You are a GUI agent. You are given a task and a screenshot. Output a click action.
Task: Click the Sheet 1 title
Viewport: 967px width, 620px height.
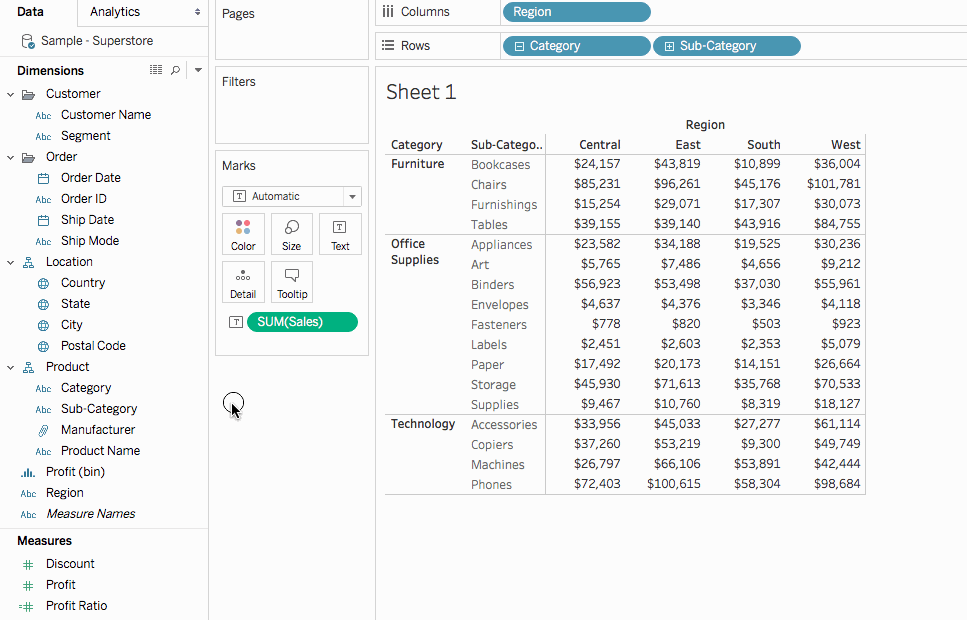pyautogui.click(x=421, y=89)
